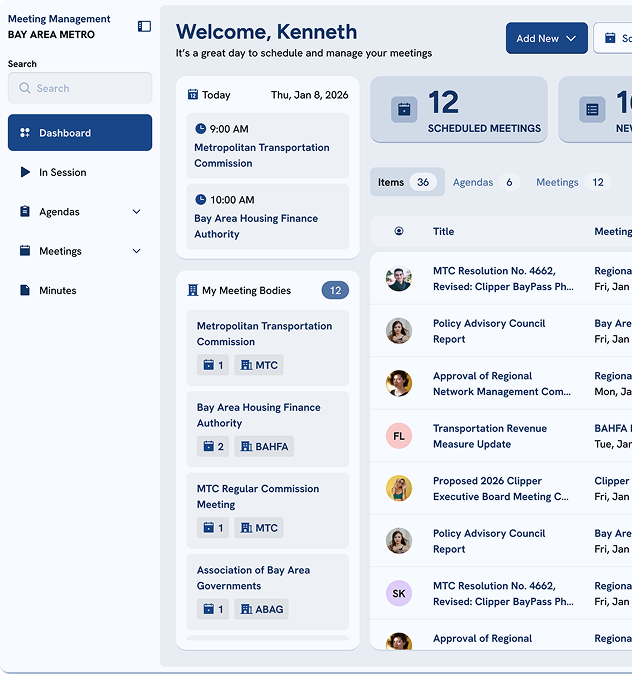The height and width of the screenshot is (674, 632).
Task: Open In Session from sidebar
Action: point(80,172)
